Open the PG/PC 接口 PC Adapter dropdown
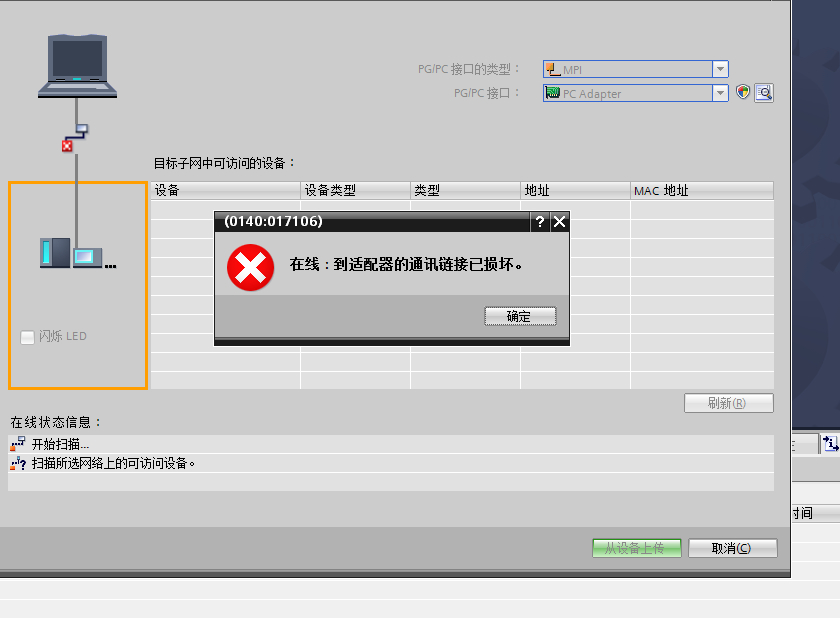 tap(720, 93)
